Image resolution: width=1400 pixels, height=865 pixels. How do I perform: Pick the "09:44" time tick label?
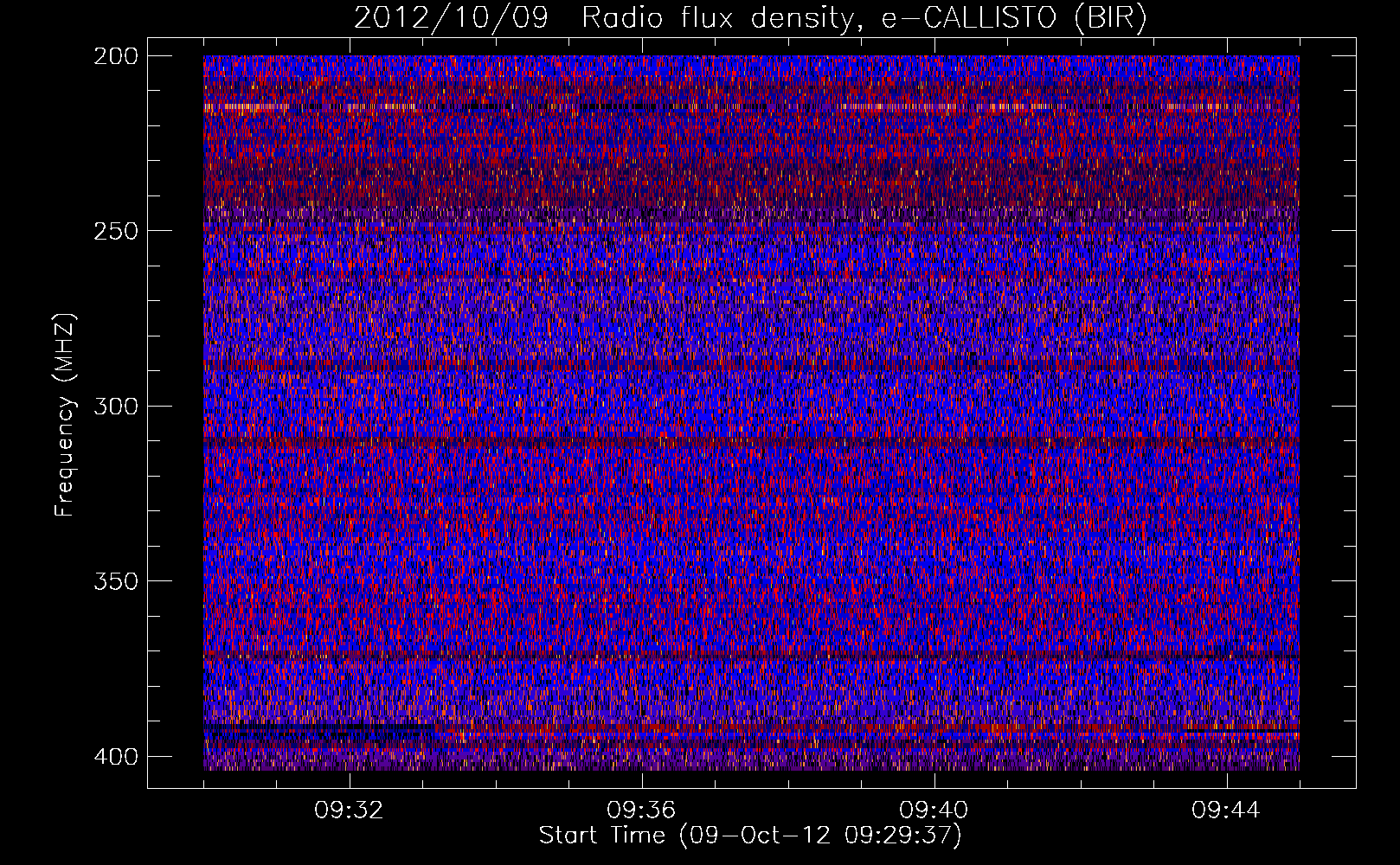[1226, 811]
